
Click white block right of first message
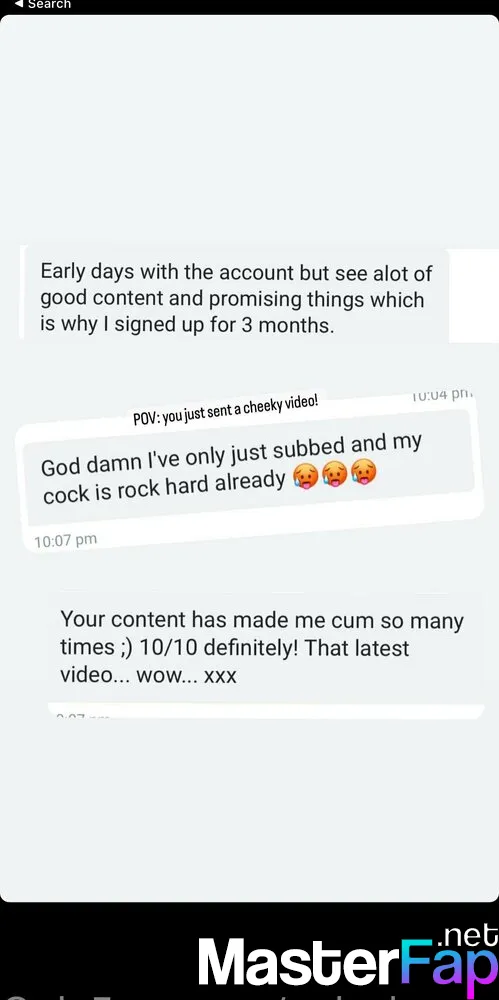(x=474, y=296)
